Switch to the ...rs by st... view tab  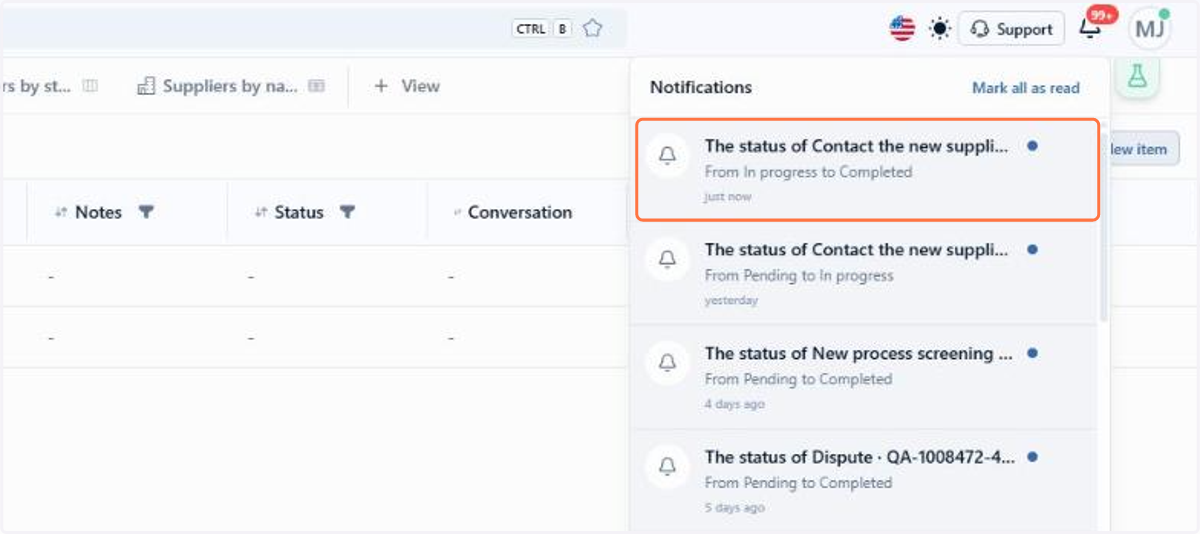tap(50, 86)
